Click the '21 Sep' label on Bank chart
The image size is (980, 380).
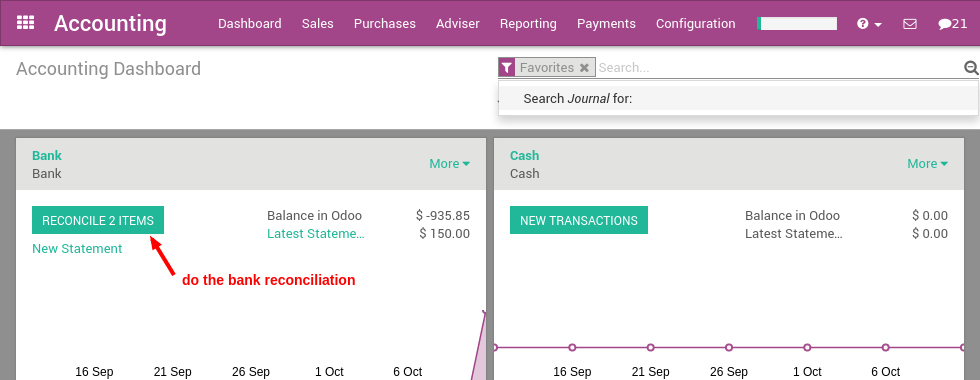(x=172, y=371)
